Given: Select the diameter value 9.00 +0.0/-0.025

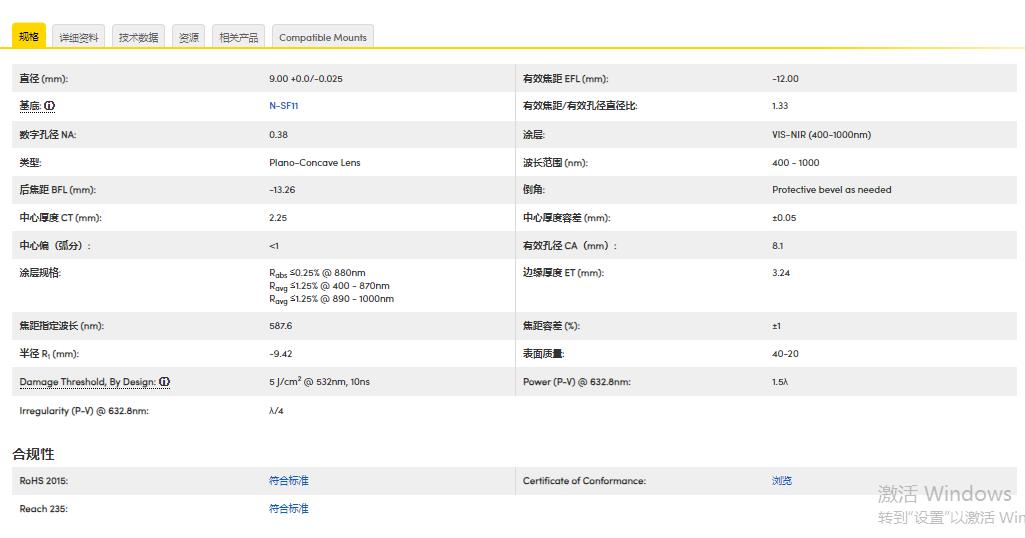Looking at the screenshot, I should coord(306,78).
